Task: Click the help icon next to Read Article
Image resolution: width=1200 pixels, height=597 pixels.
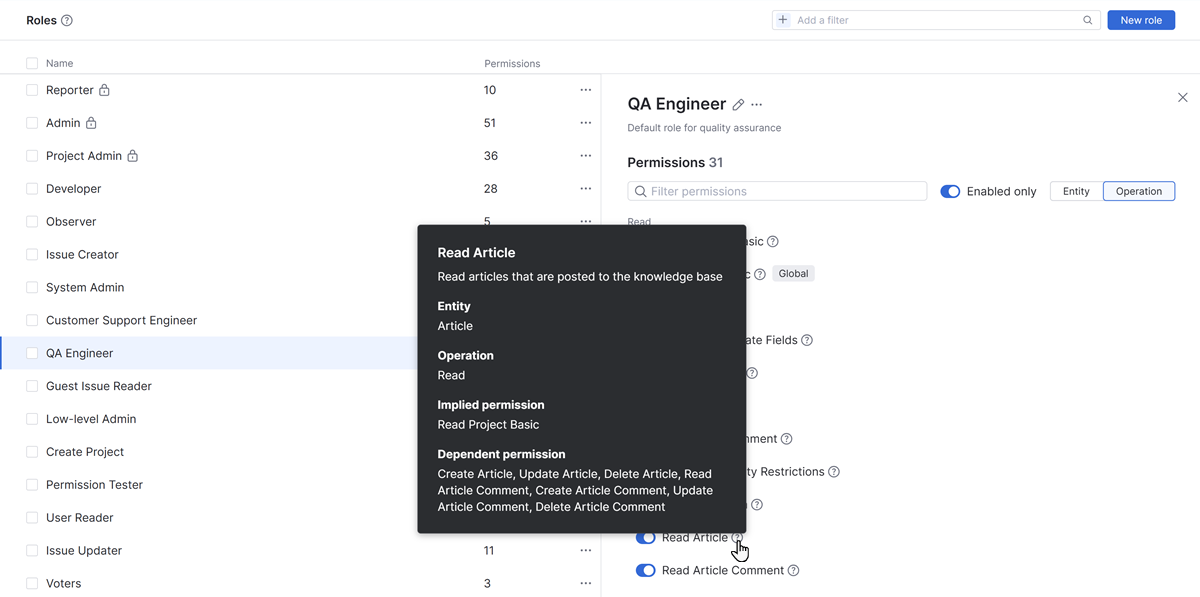Action: (735, 537)
